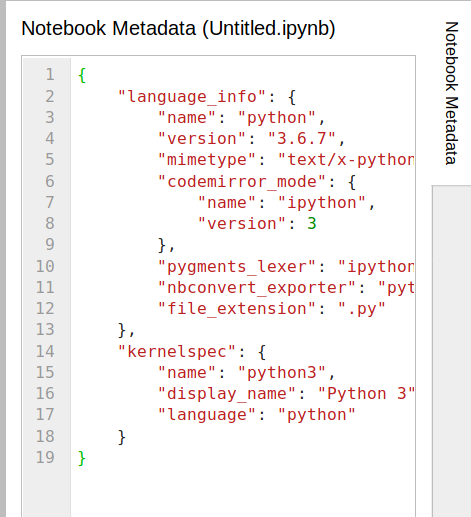The image size is (471, 517).
Task: Click the "codemirror_mode" key
Action: click(x=242, y=182)
